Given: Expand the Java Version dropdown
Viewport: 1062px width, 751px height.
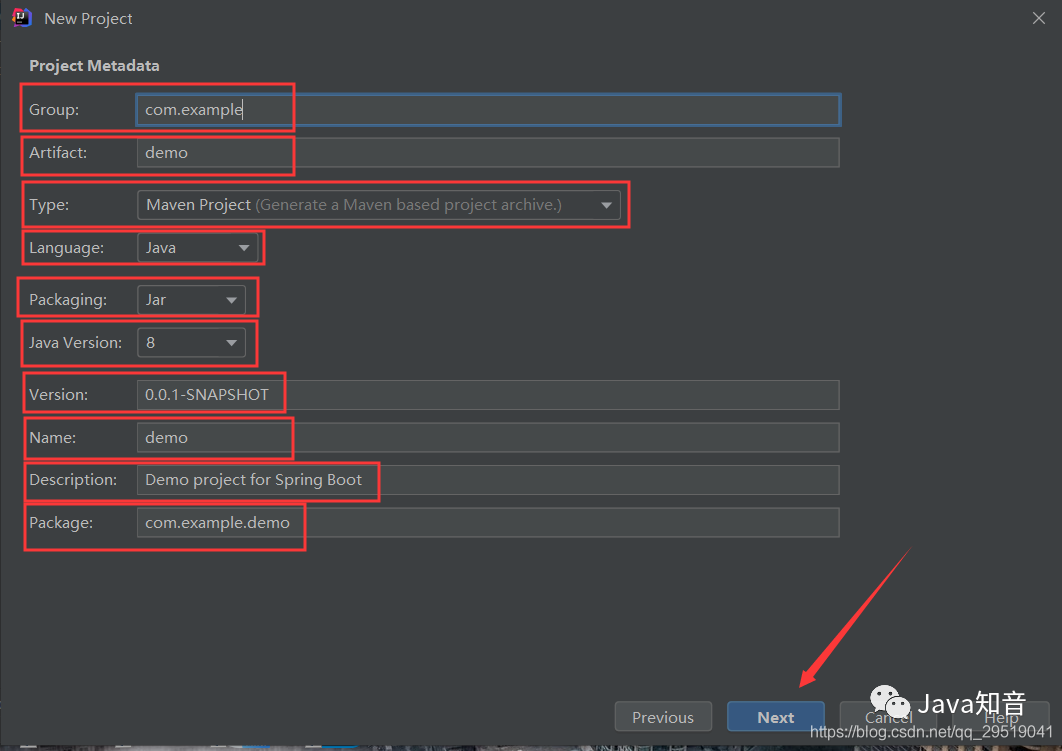Looking at the screenshot, I should 191,343.
